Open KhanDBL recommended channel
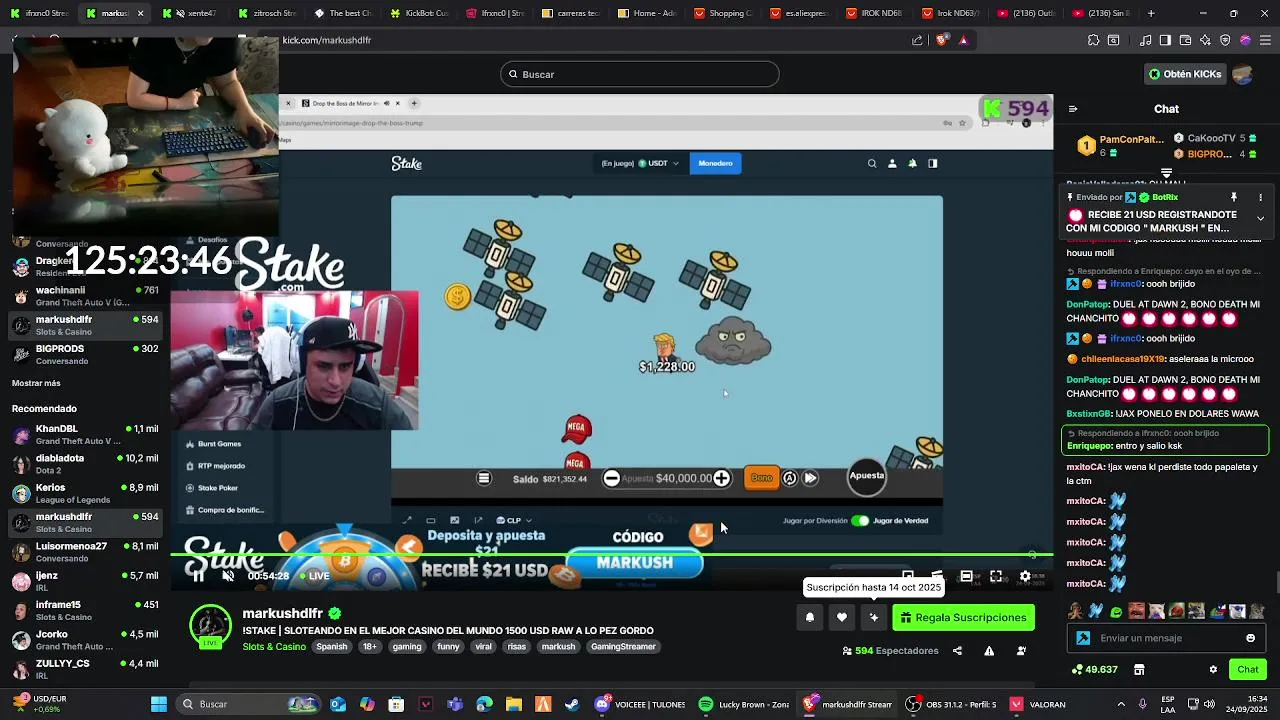The height and width of the screenshot is (720, 1280). [84, 434]
